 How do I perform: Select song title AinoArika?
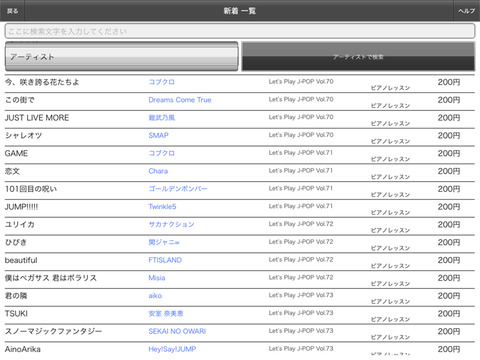click(23, 349)
